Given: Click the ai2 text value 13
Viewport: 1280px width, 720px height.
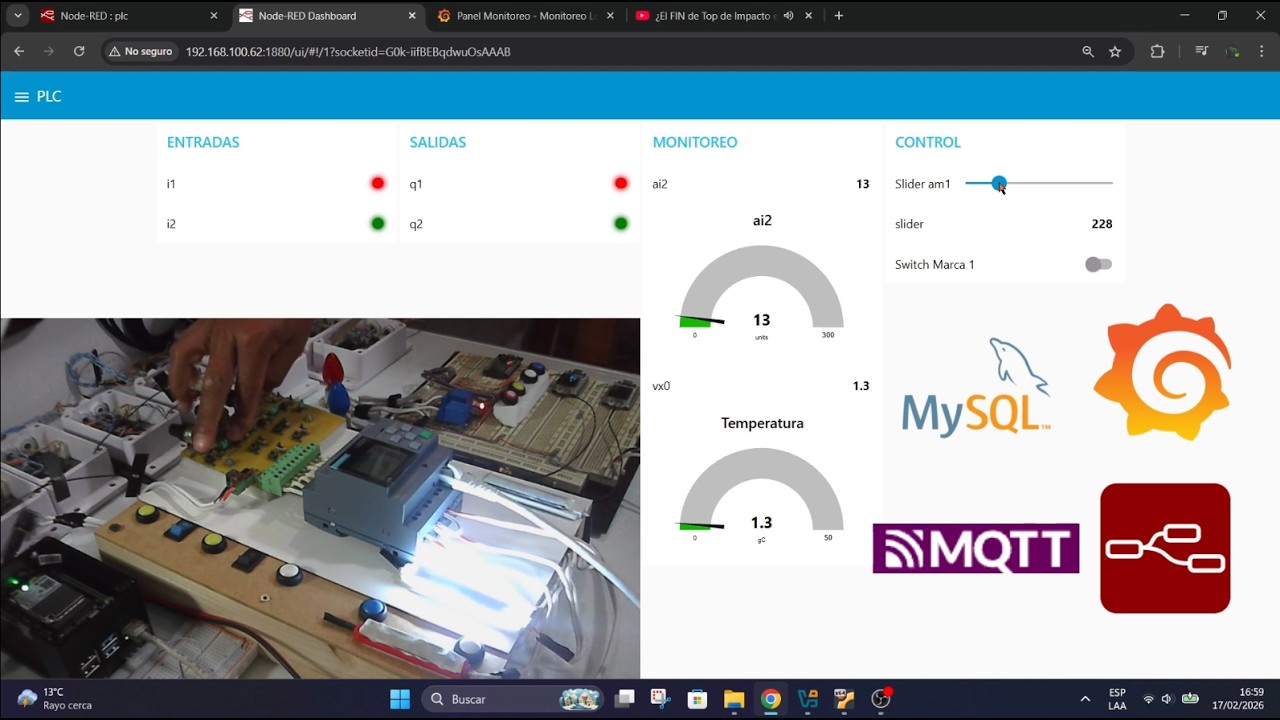Looking at the screenshot, I should point(863,184).
